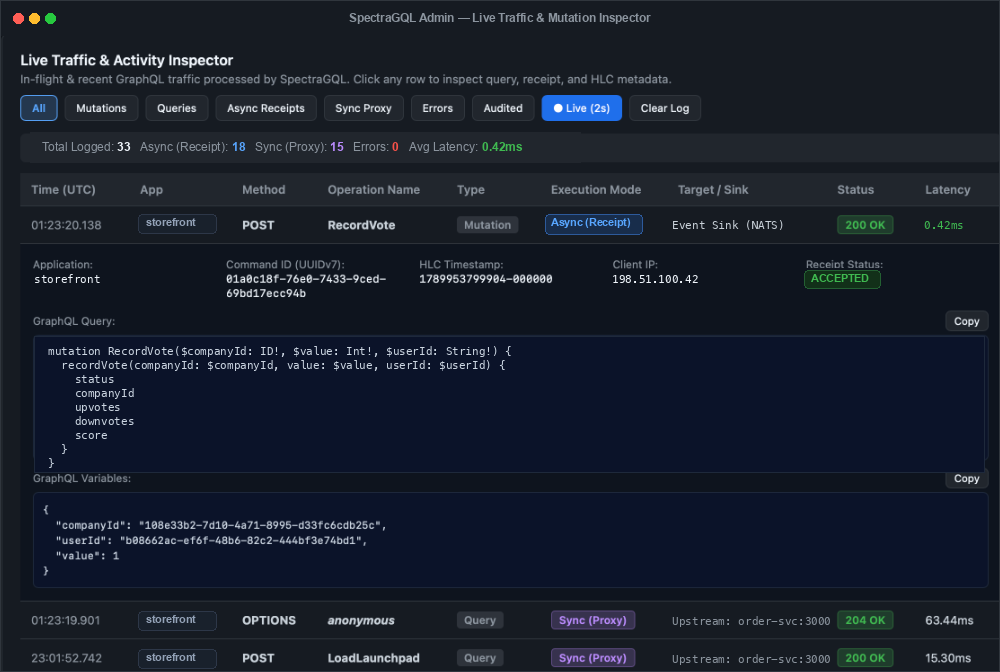Click the 23:01:52.742 timestamp

[66, 658]
